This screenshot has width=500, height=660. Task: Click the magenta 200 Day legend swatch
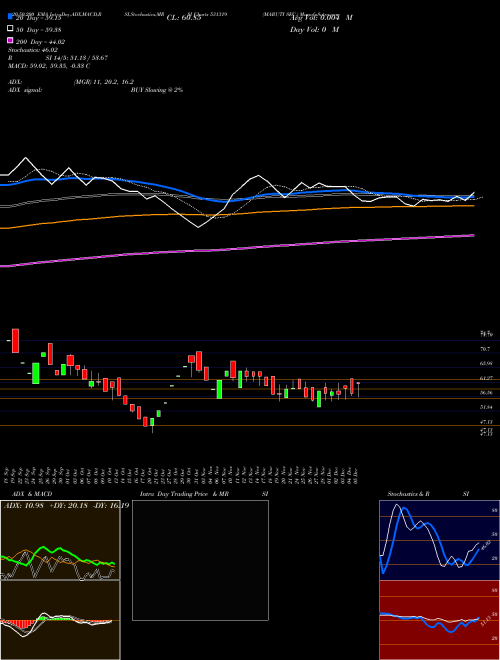pos(11,41)
